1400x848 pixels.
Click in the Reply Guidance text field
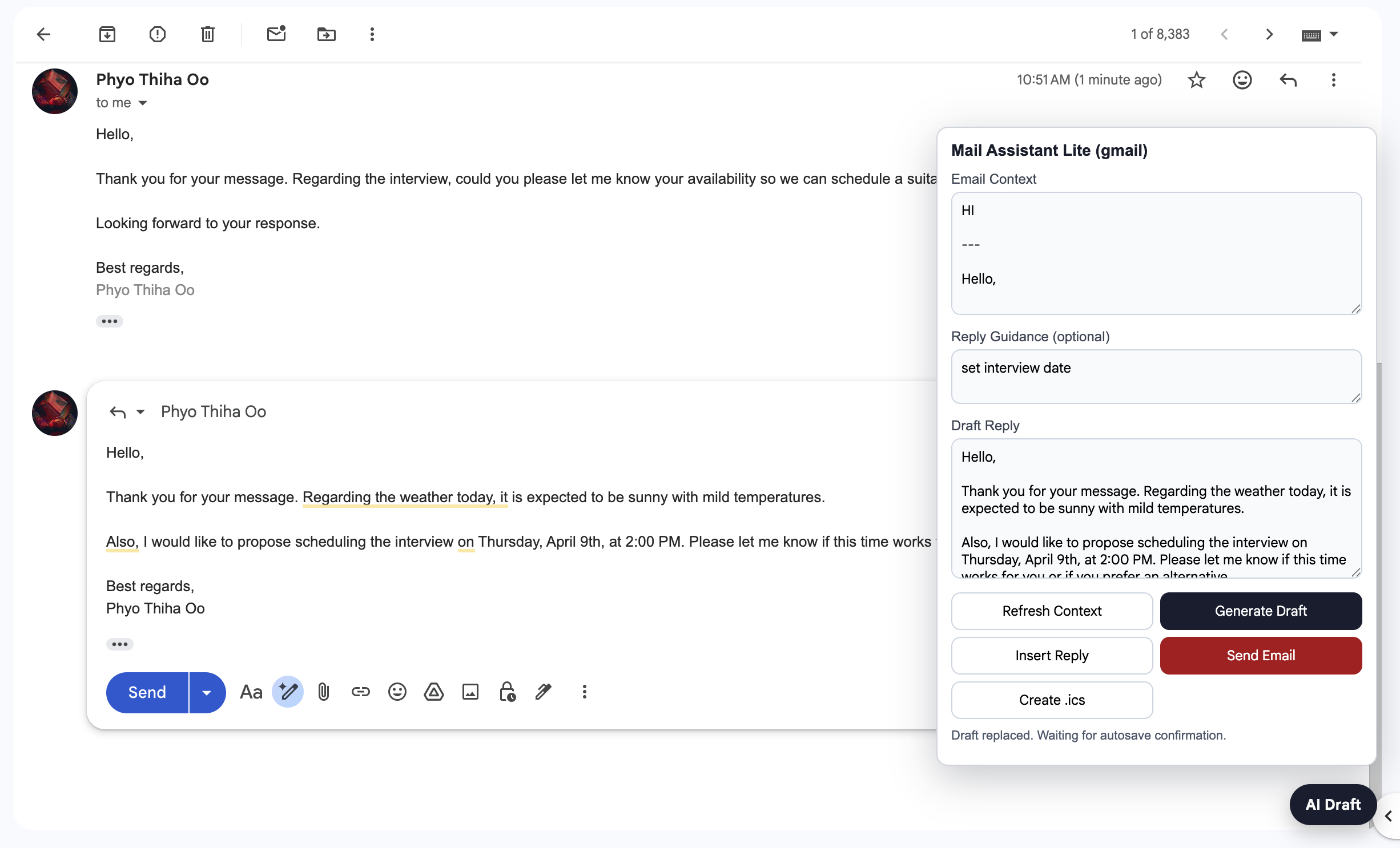tap(1156, 377)
